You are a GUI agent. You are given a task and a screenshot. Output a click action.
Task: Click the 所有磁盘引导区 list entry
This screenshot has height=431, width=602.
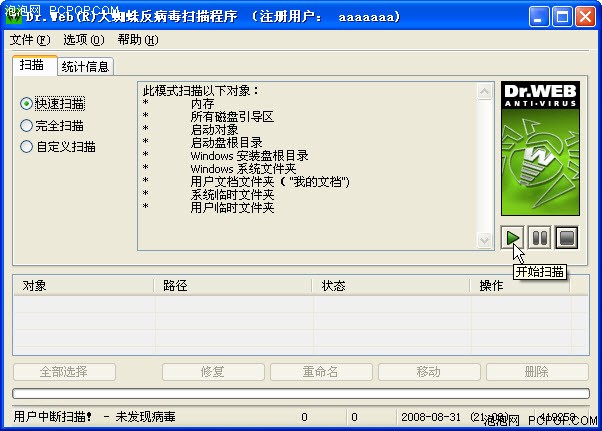click(232, 117)
